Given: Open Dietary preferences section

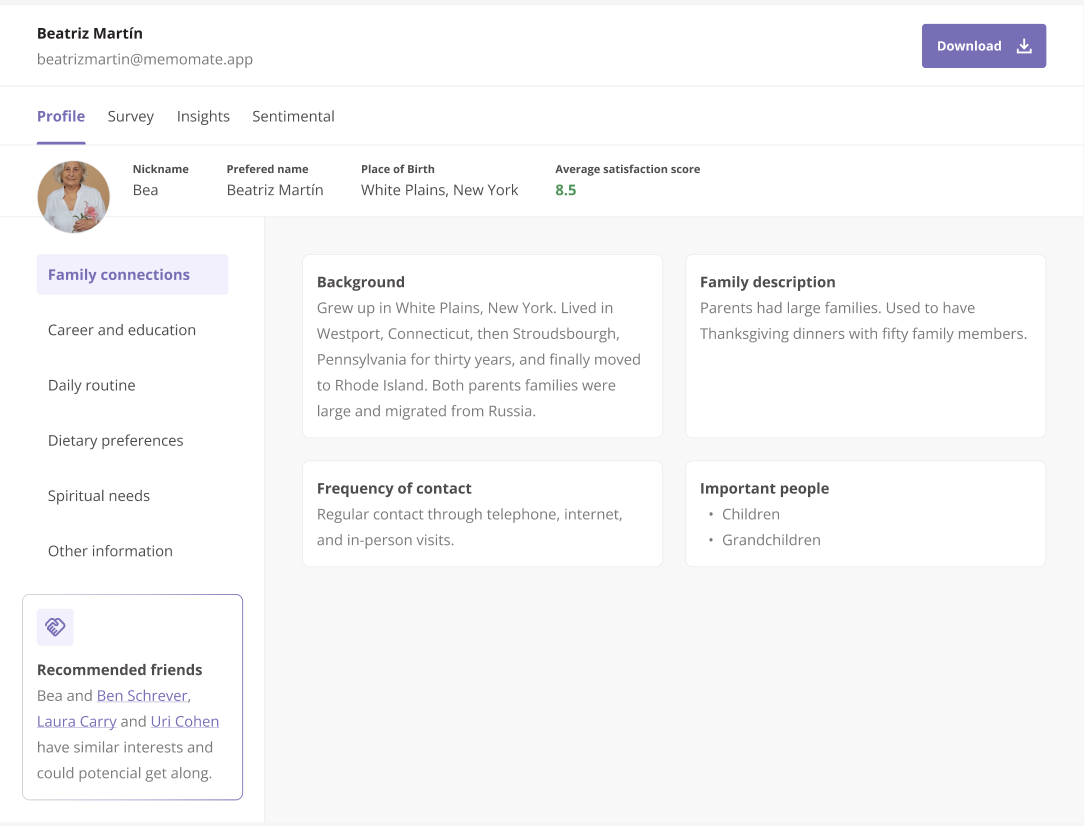Looking at the screenshot, I should 116,440.
